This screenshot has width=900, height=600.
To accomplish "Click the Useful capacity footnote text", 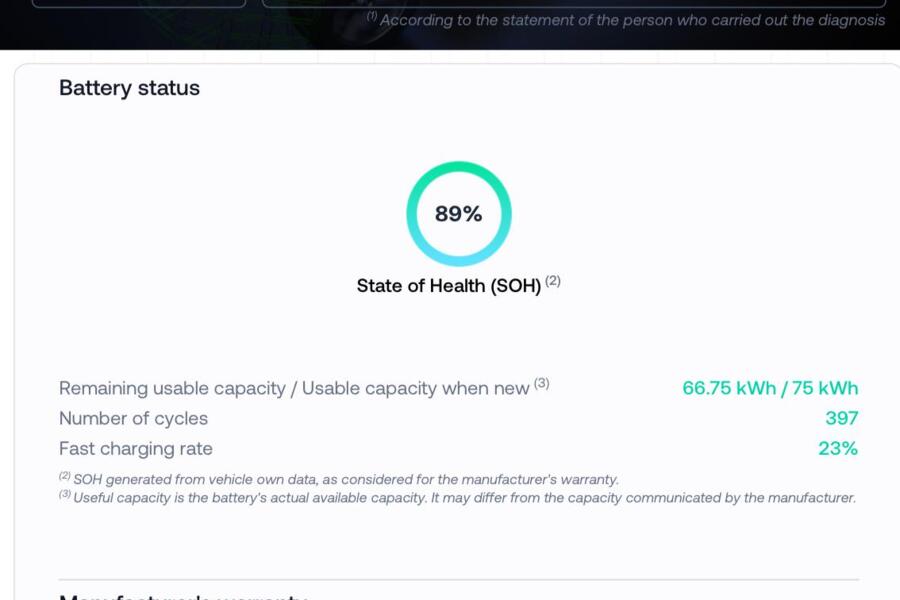I will click(464, 498).
